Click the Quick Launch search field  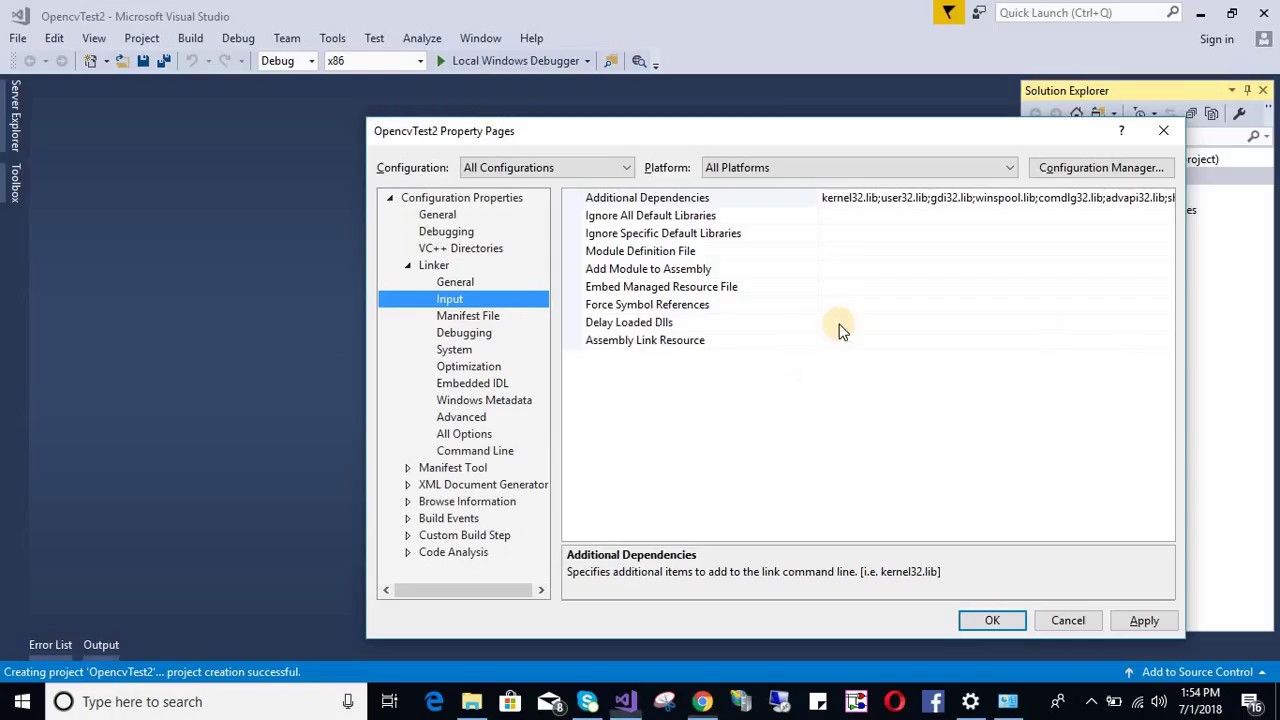click(x=1088, y=13)
